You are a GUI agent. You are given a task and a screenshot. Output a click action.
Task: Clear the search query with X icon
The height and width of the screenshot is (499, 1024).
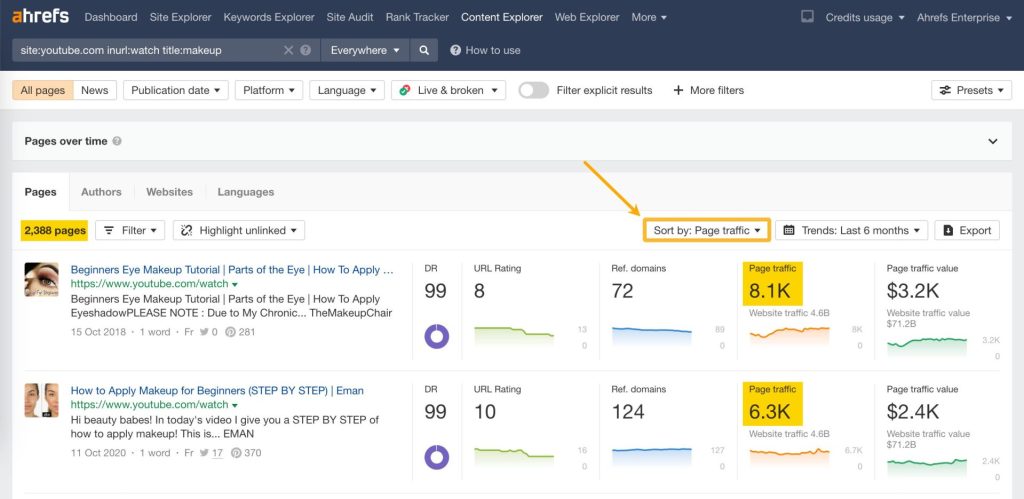[288, 50]
